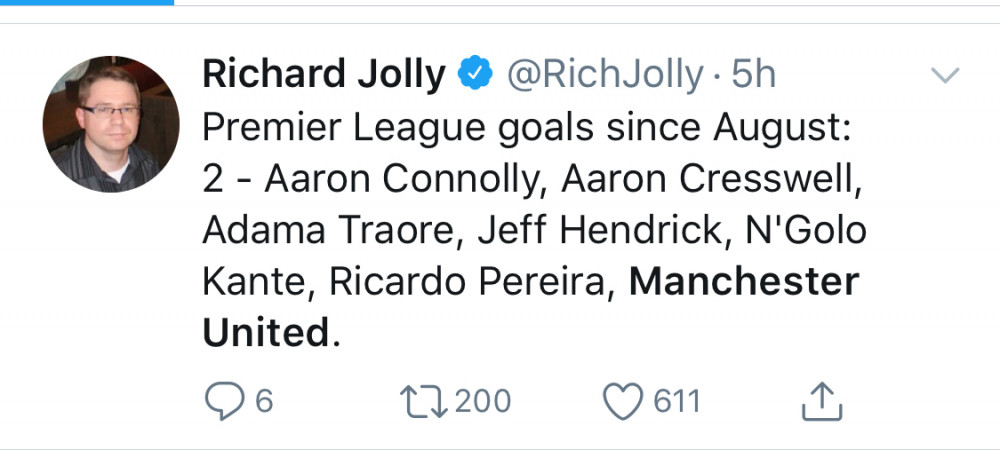Image resolution: width=1000 pixels, height=450 pixels.
Task: Open the @RichJolly handle link
Action: click(605, 75)
